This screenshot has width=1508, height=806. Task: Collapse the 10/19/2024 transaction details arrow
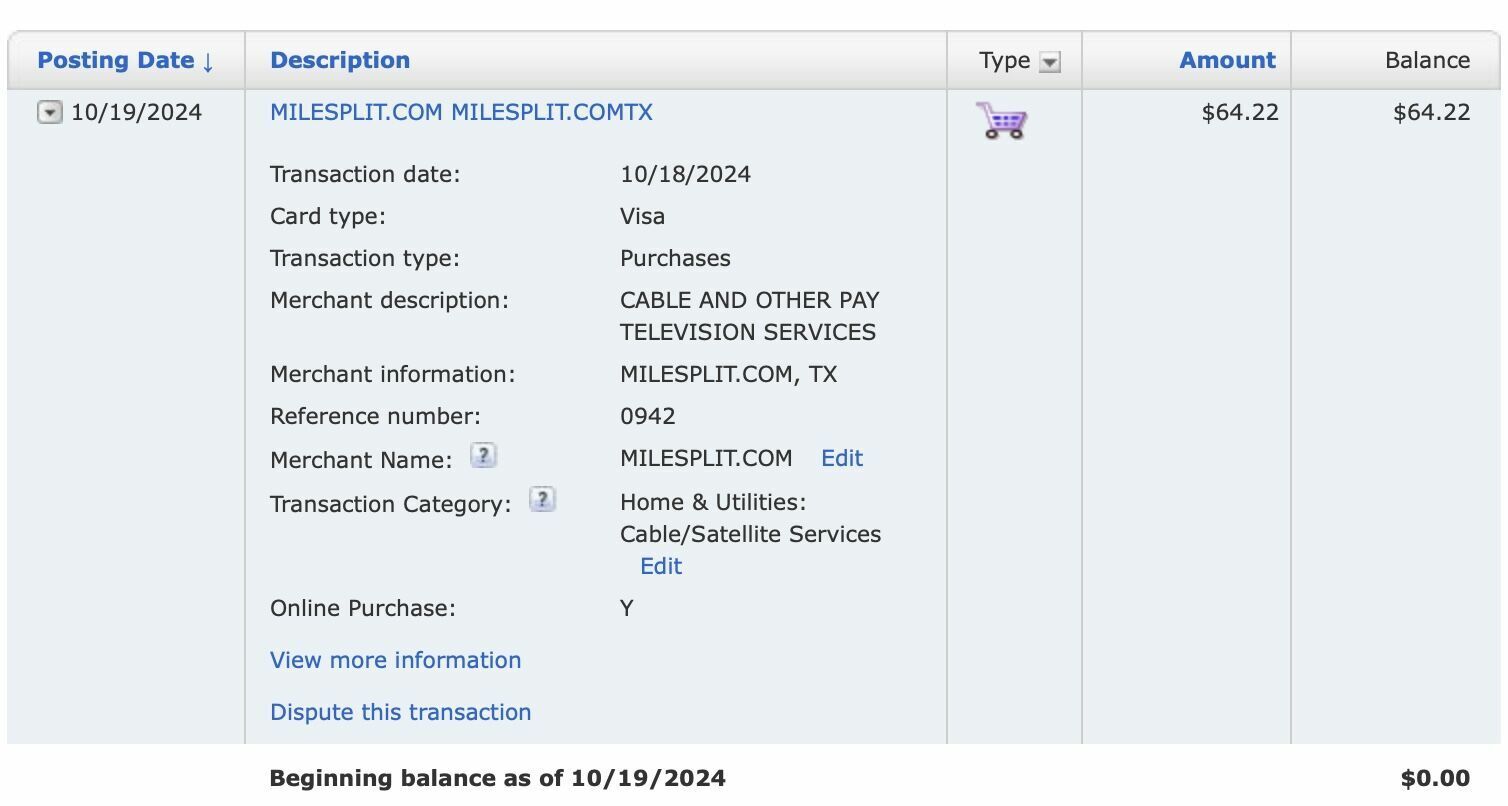[x=49, y=113]
